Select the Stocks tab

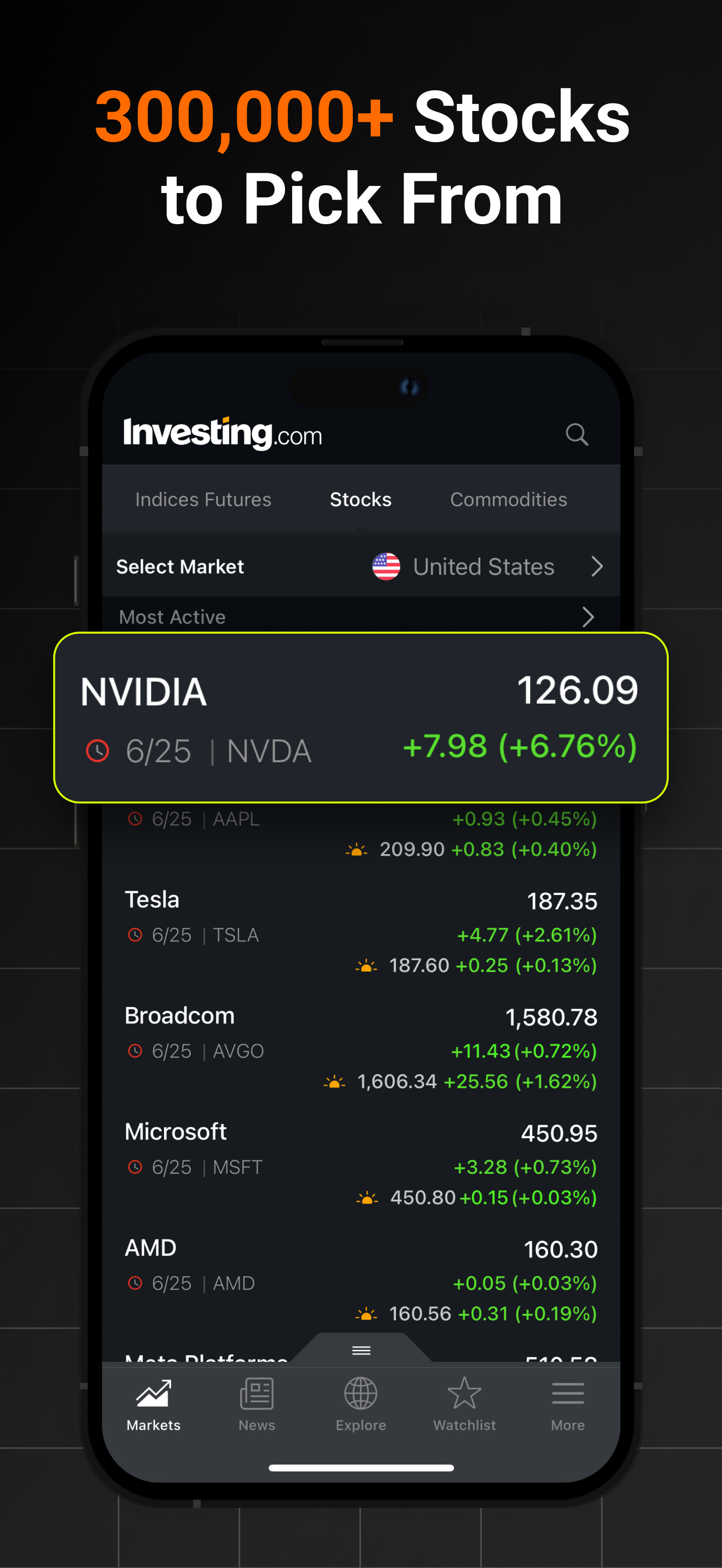click(361, 500)
